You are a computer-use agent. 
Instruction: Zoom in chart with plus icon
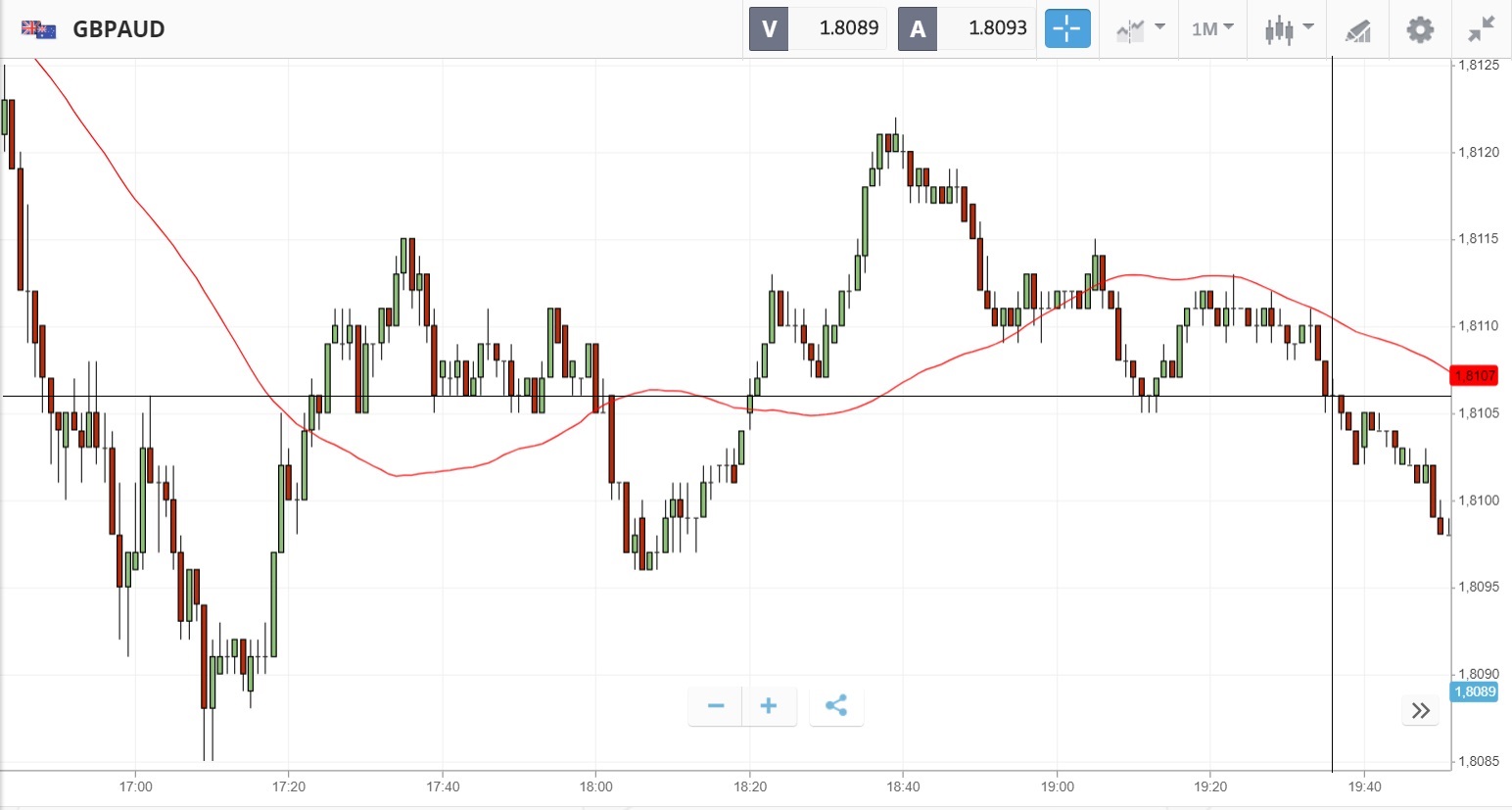(x=769, y=705)
